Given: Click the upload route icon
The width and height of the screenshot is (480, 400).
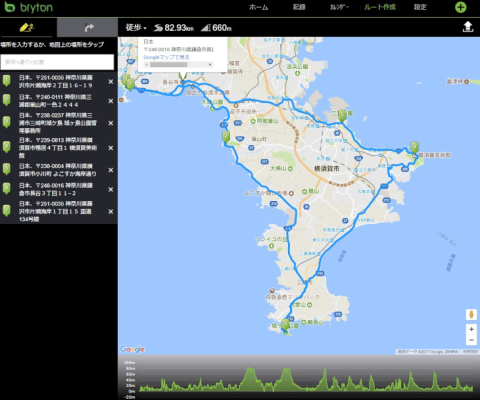Looking at the screenshot, I should click(x=468, y=27).
